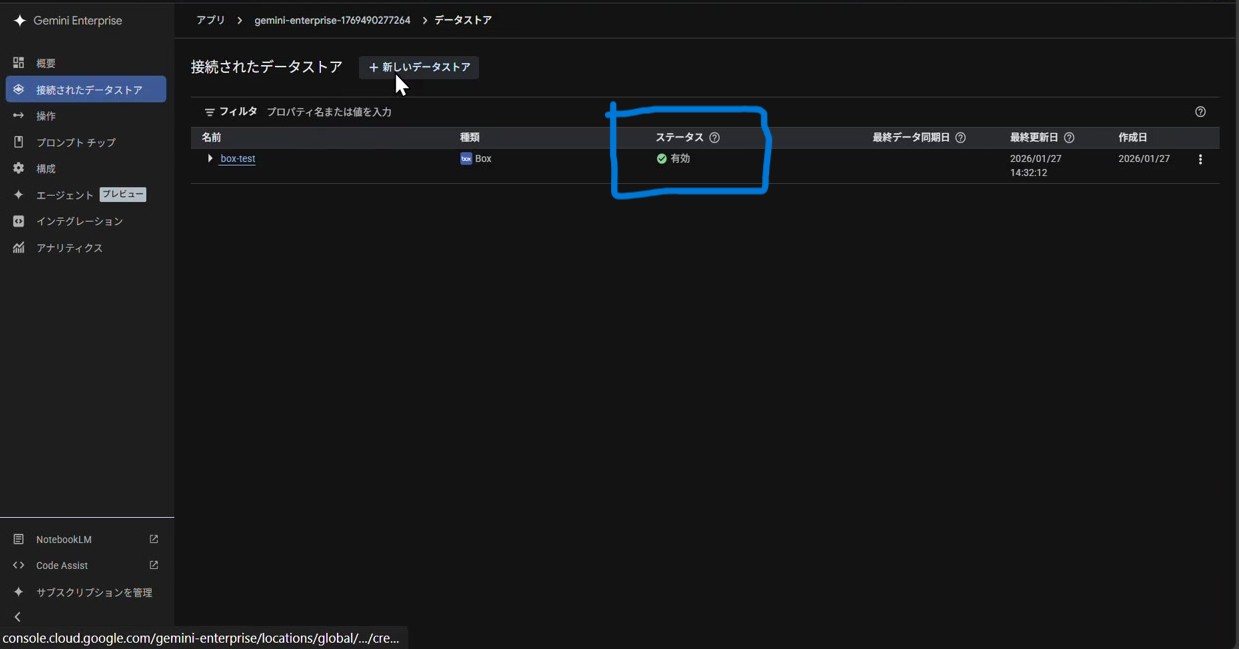Open the 構成 settings gear item
The height and width of the screenshot is (649, 1239).
(x=46, y=169)
